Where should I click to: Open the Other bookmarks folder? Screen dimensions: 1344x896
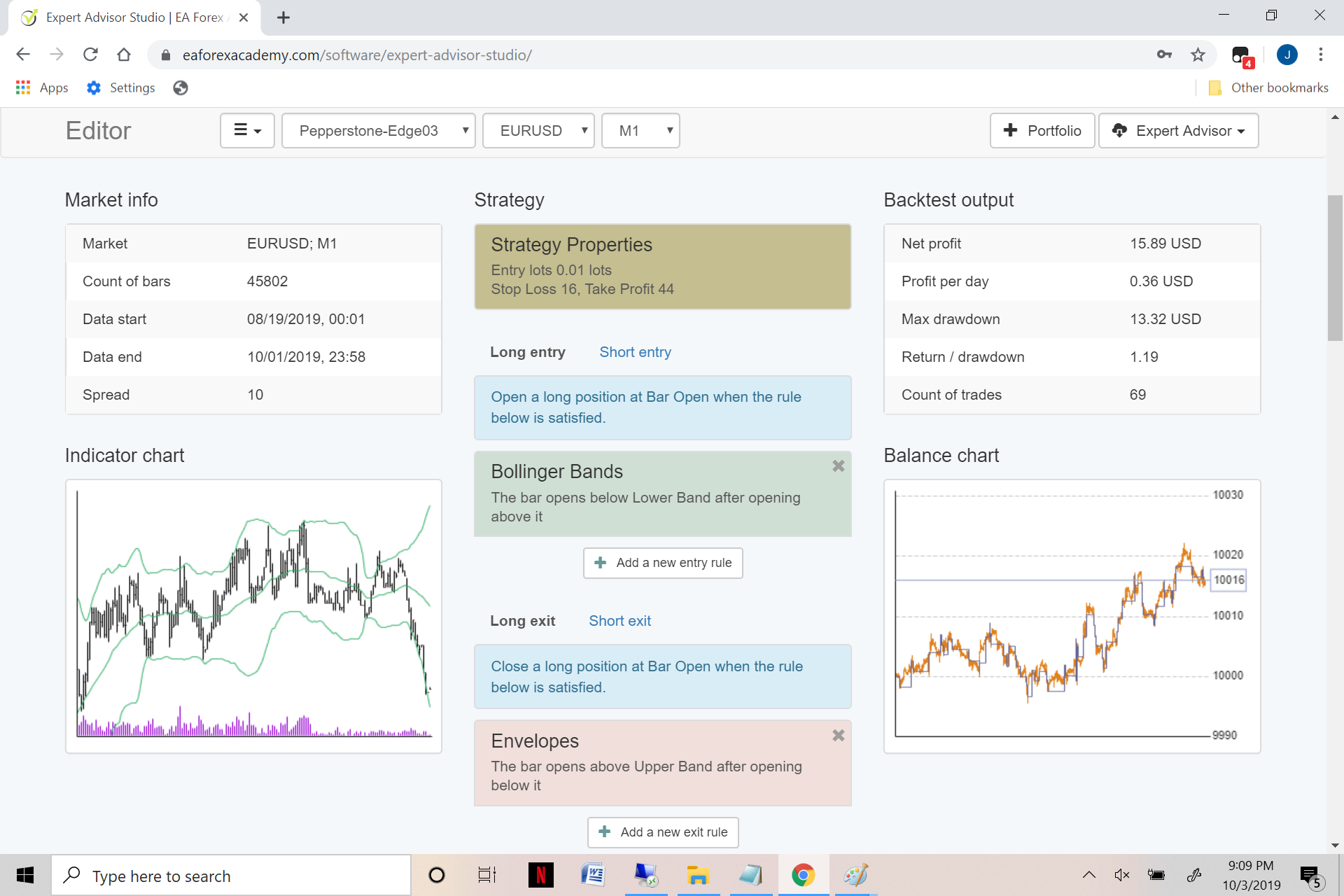[x=1268, y=87]
